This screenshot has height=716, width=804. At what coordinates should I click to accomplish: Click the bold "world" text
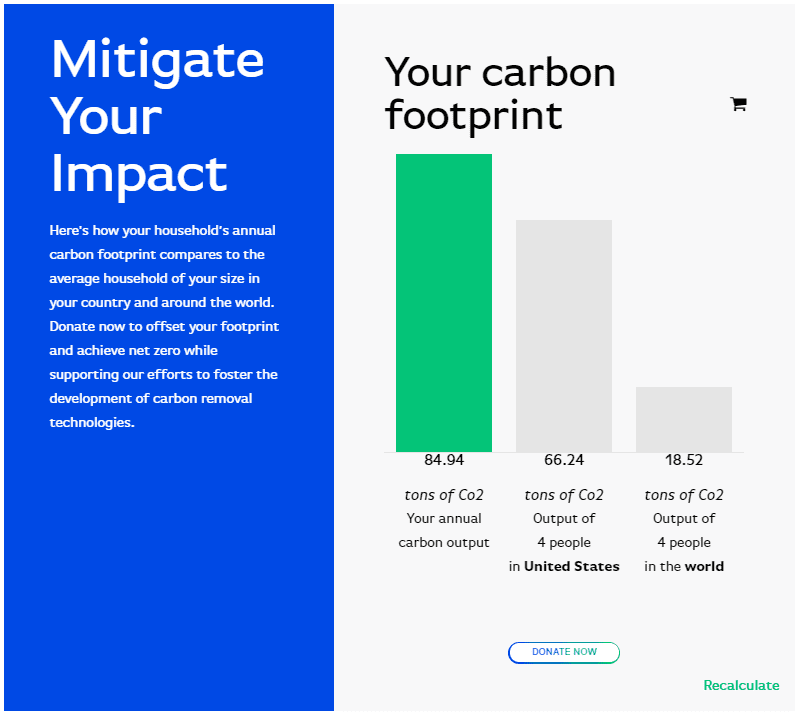click(704, 567)
